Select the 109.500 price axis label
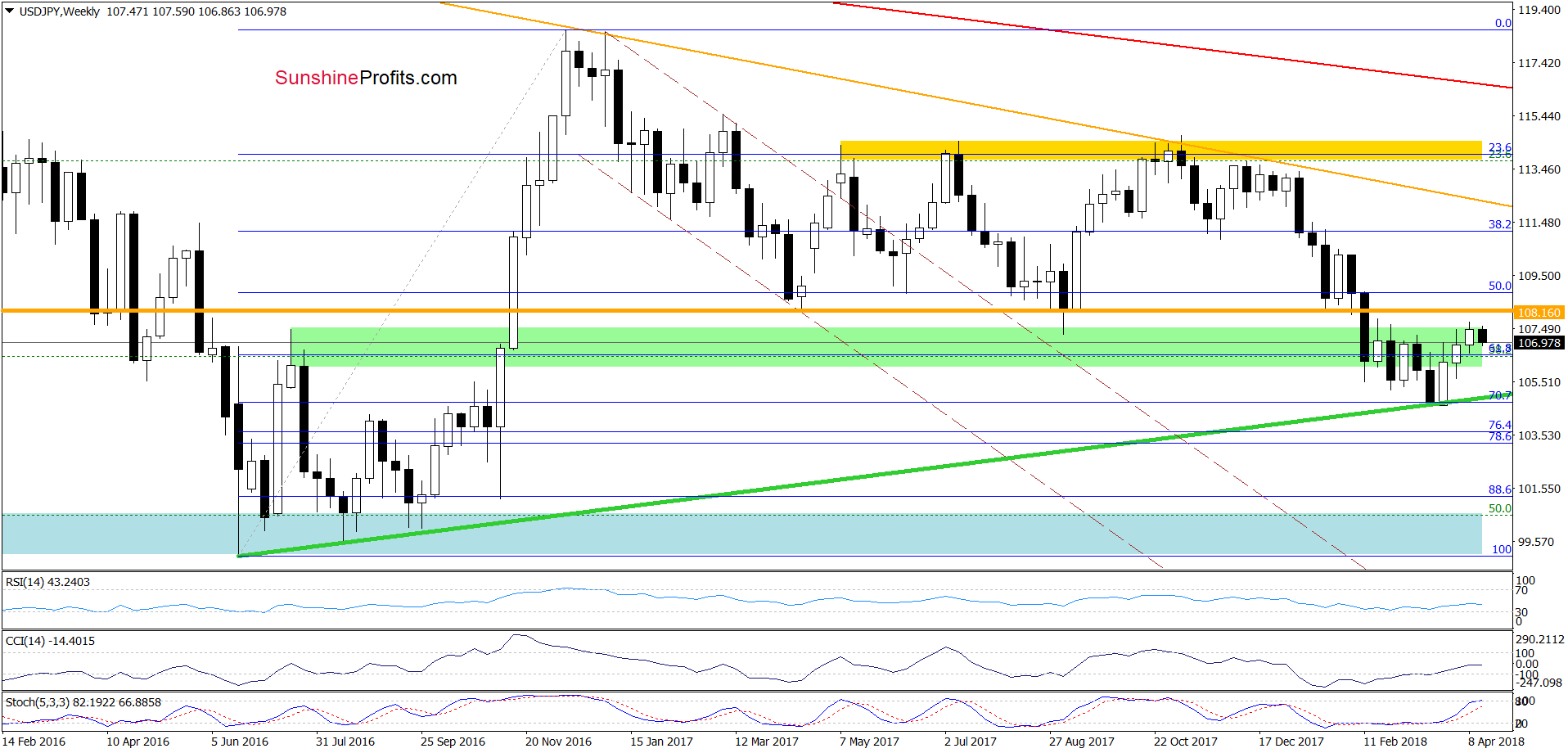The image size is (1568, 753). 1539,276
